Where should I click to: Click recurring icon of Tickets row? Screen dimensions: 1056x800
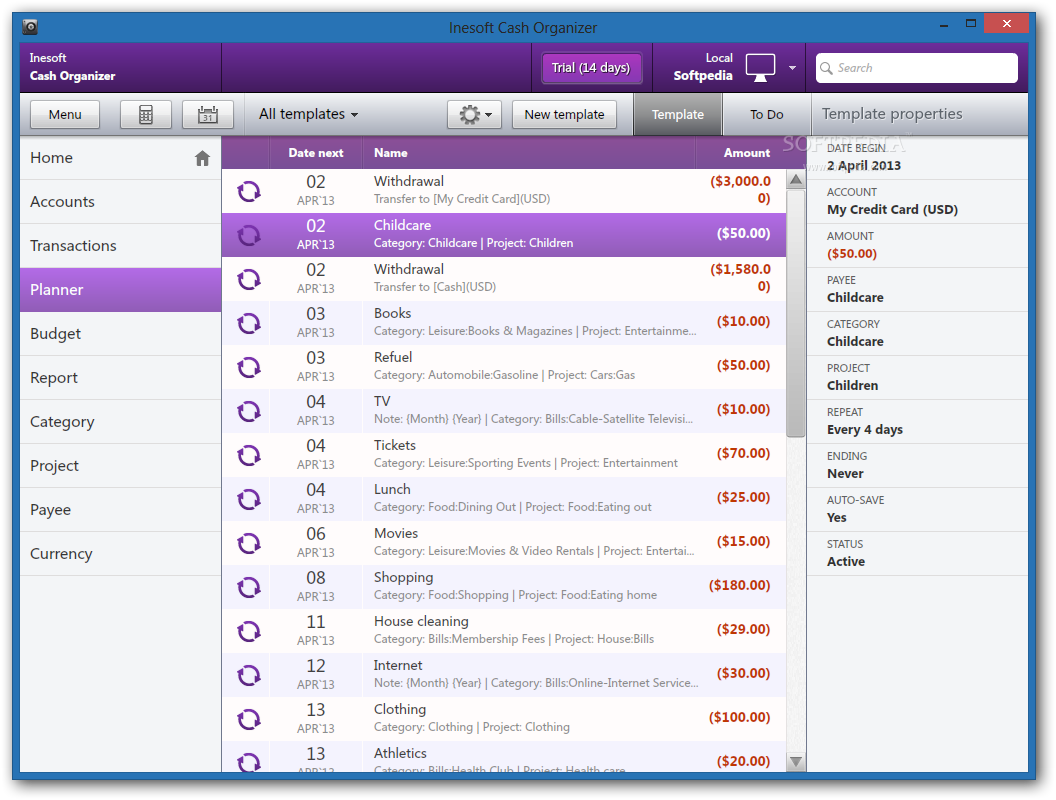[249, 455]
